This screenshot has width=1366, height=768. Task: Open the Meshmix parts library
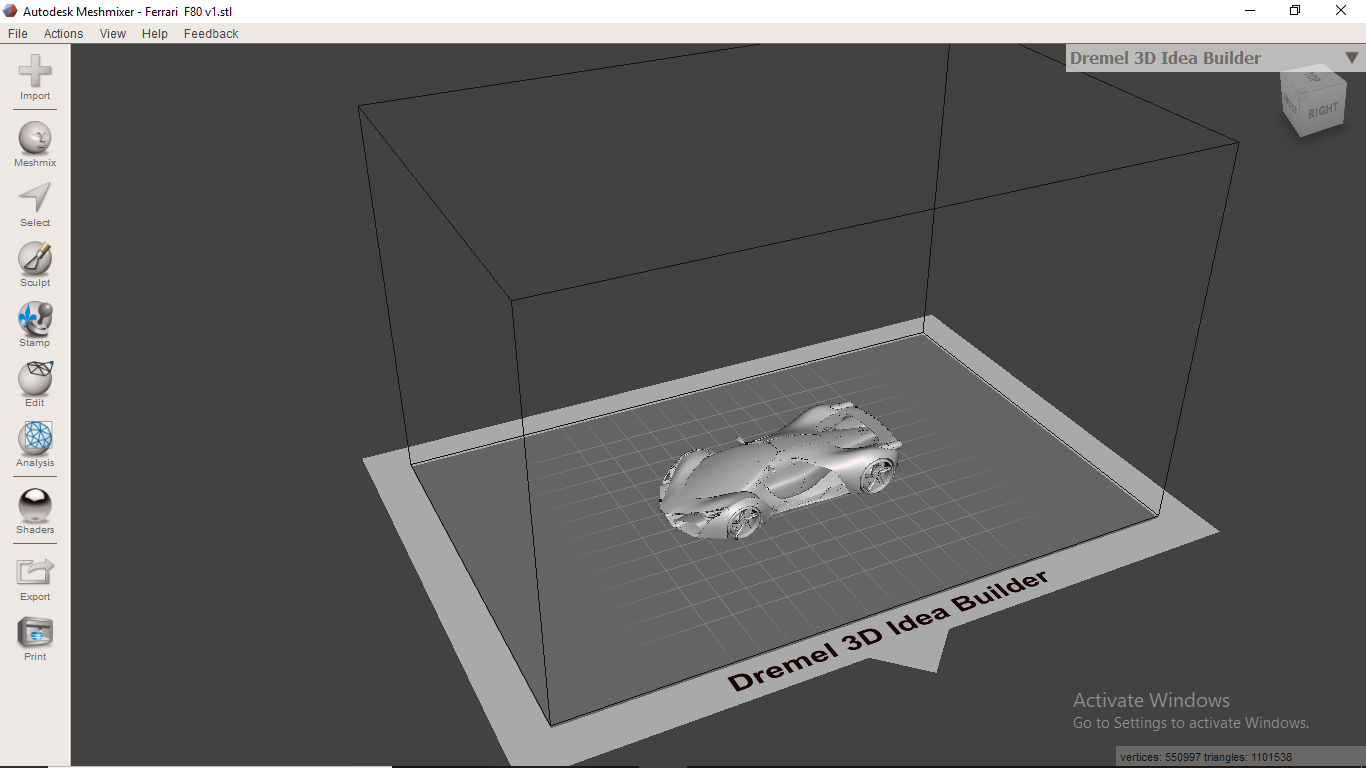(x=35, y=139)
